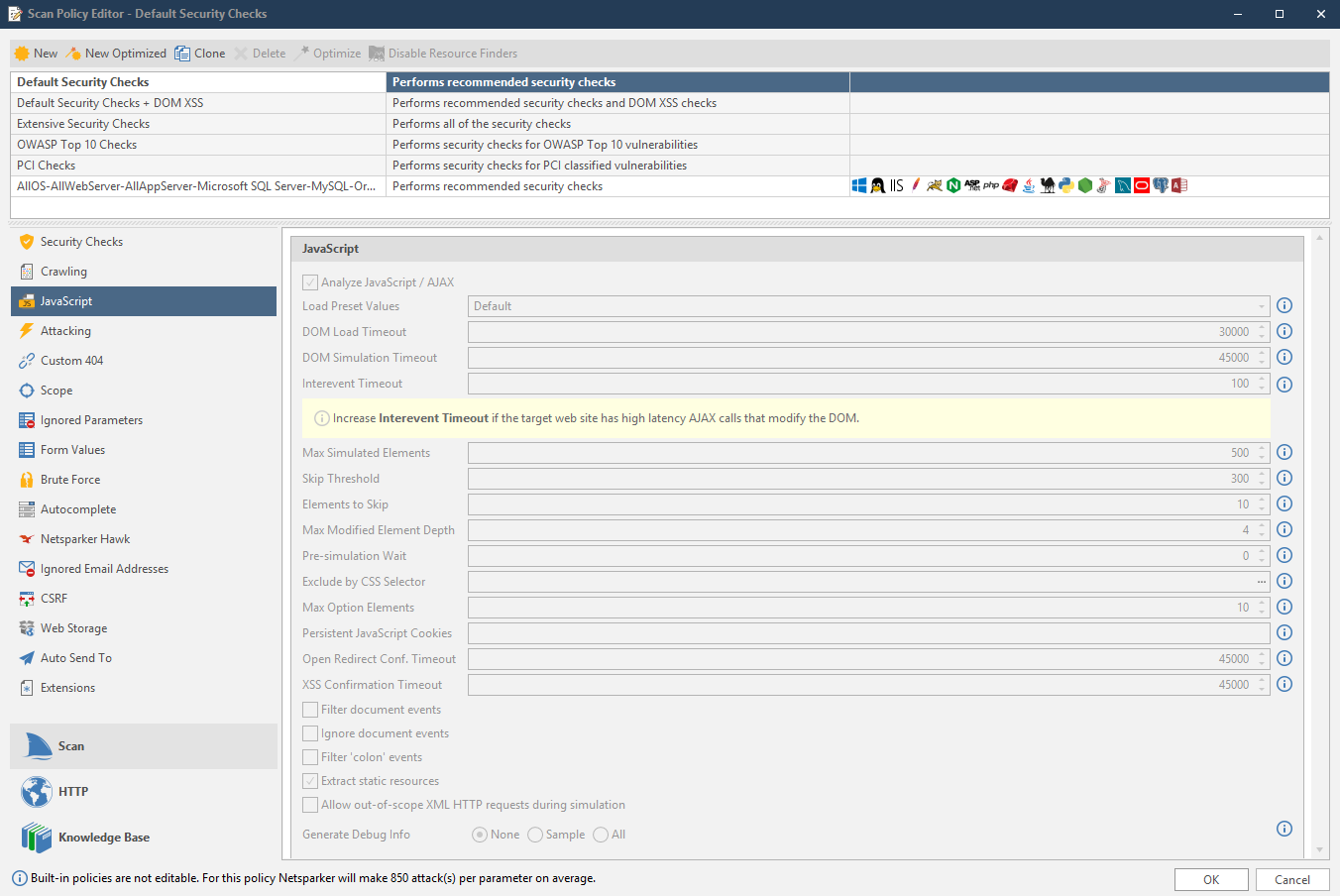Image resolution: width=1340 pixels, height=896 pixels.
Task: Open Auto Send To paper plane icon
Action: click(27, 658)
